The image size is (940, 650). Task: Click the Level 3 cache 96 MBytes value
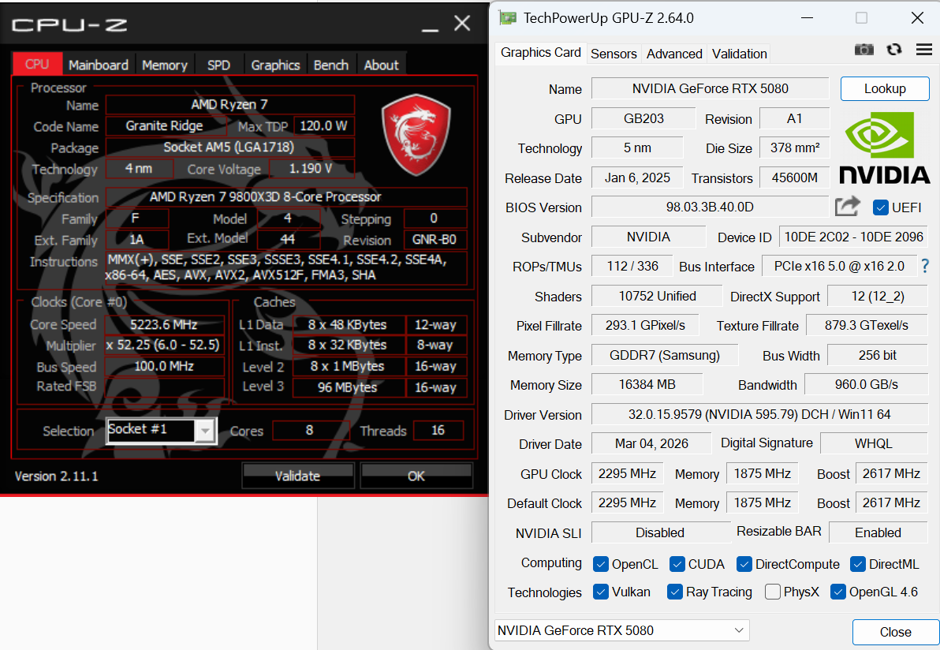348,387
